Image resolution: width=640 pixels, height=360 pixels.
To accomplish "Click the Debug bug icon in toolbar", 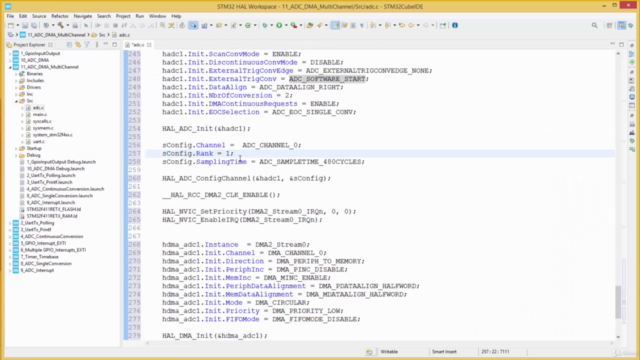I will click(265, 25).
